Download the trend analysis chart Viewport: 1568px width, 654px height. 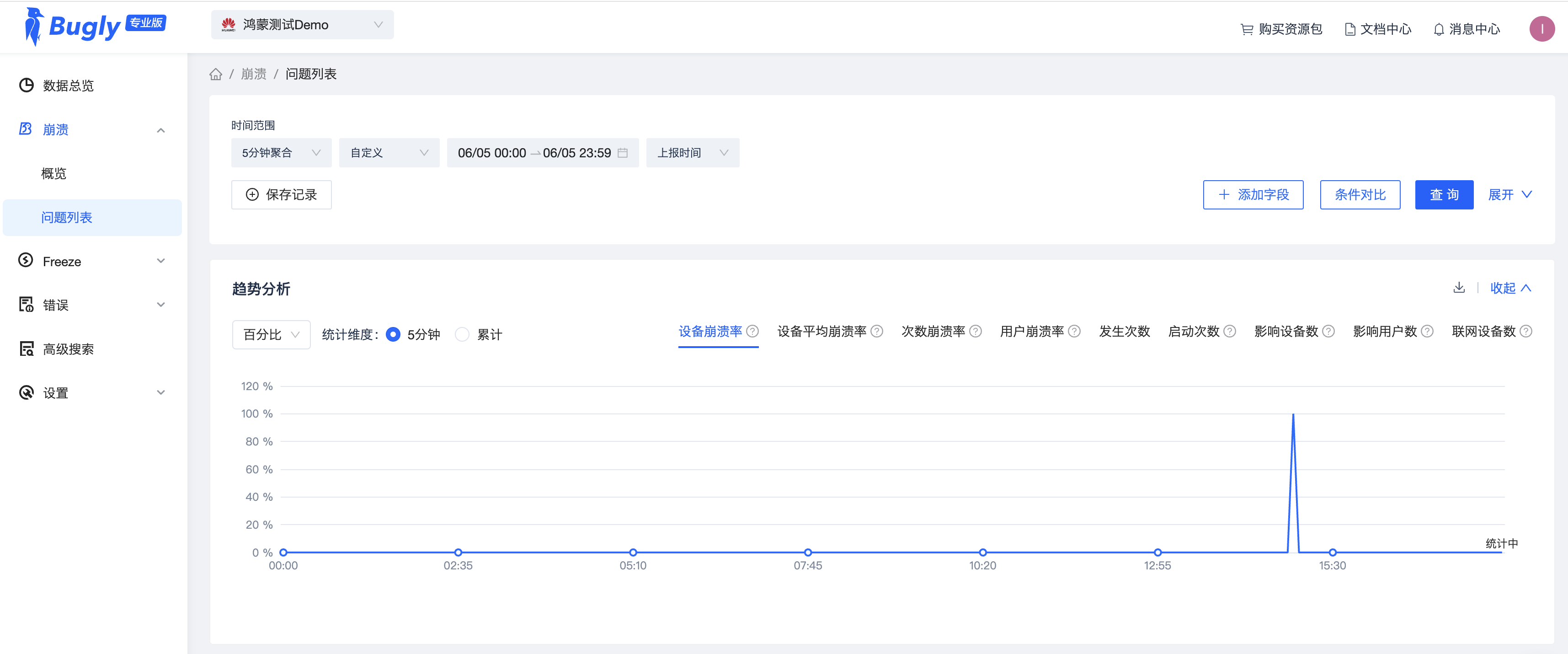click(x=1458, y=287)
